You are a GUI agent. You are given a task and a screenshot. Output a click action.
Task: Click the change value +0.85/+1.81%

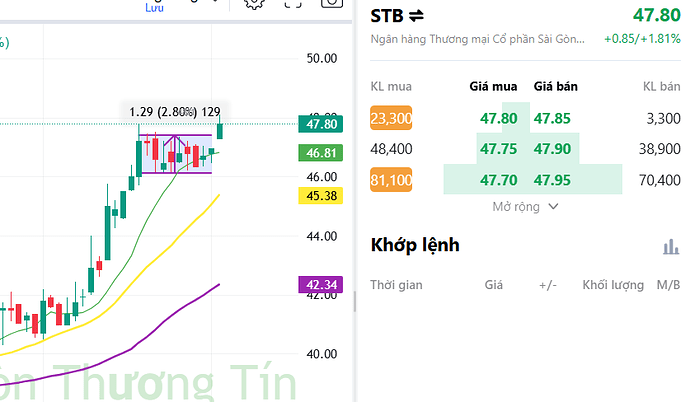pos(642,39)
